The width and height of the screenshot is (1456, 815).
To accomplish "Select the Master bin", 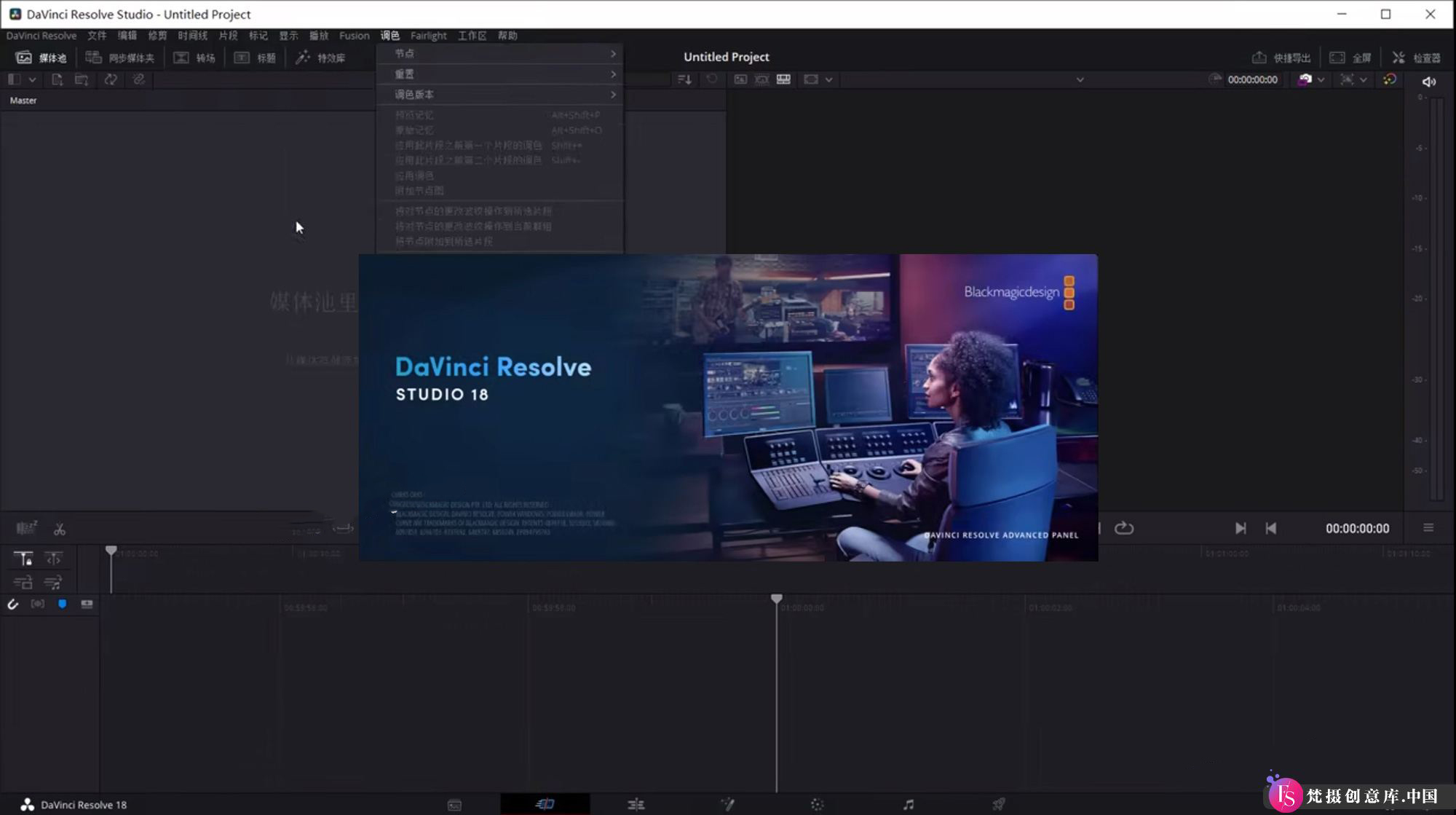I will point(23,101).
